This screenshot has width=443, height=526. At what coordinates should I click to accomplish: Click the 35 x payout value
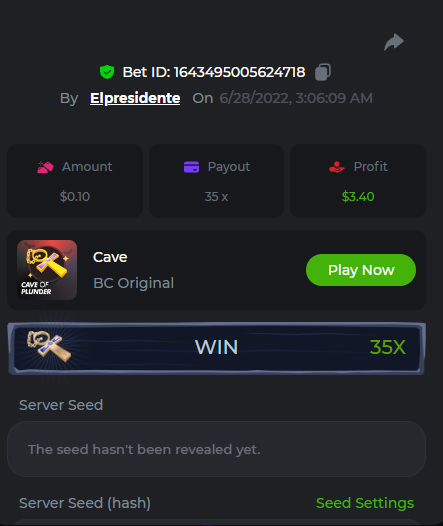coord(216,197)
